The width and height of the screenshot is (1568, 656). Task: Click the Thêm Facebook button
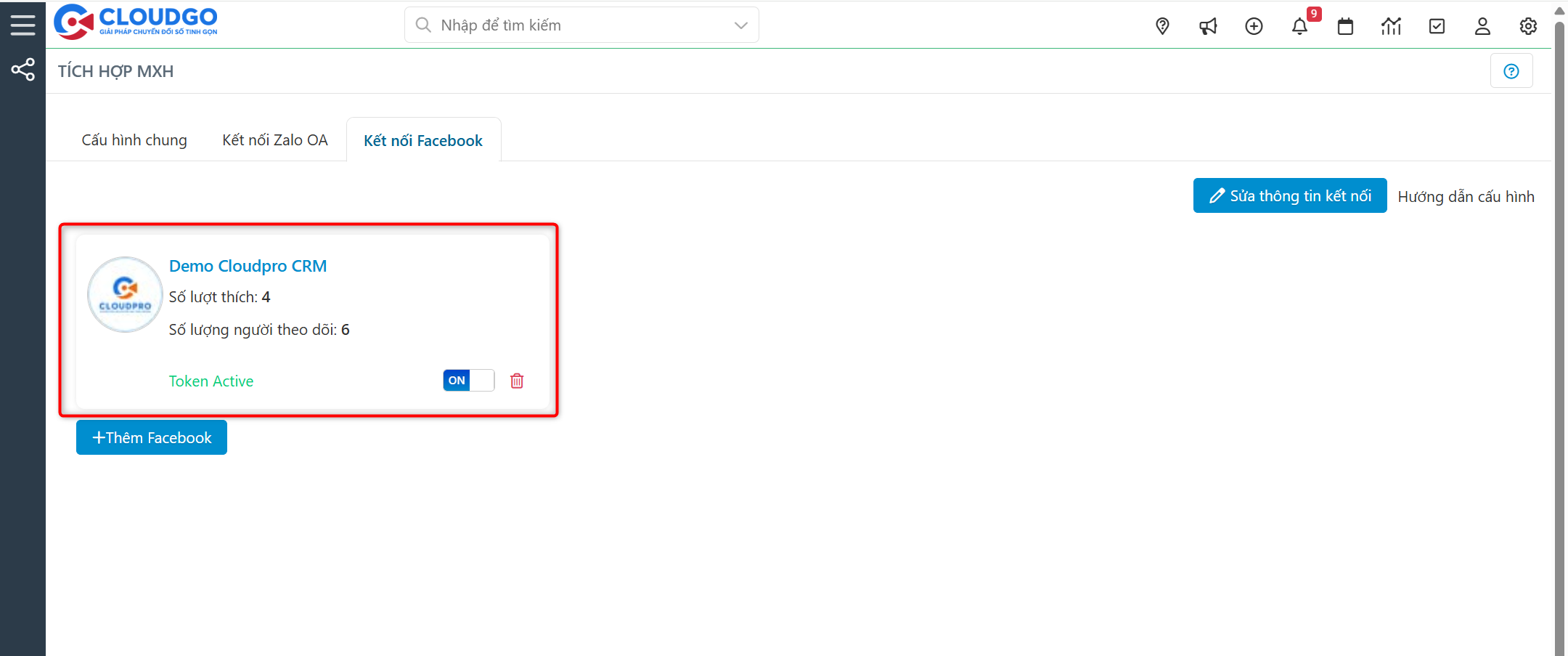[151, 437]
